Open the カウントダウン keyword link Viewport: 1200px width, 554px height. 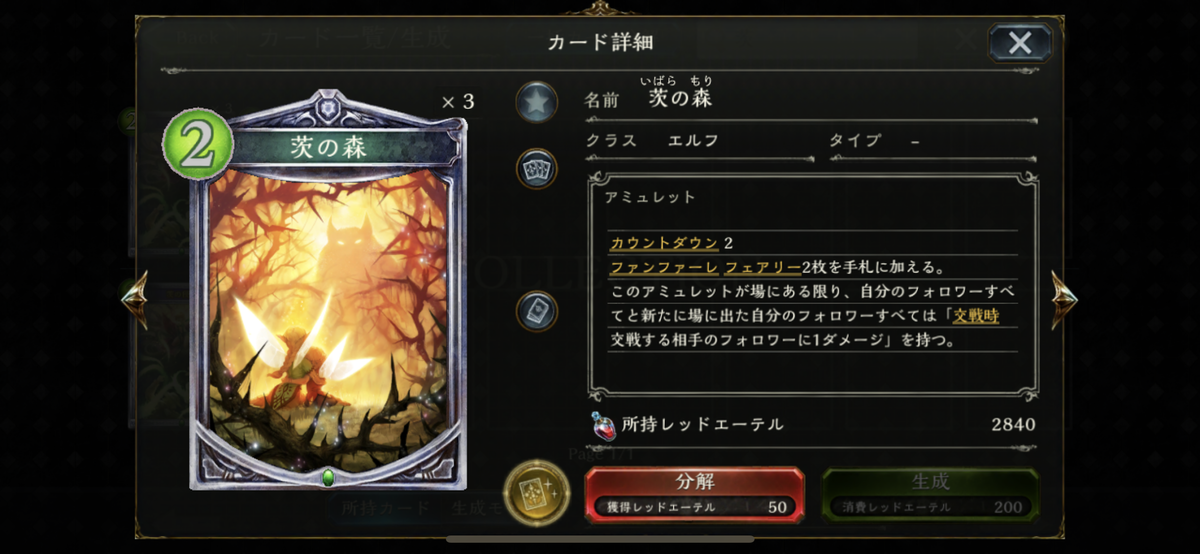(664, 243)
